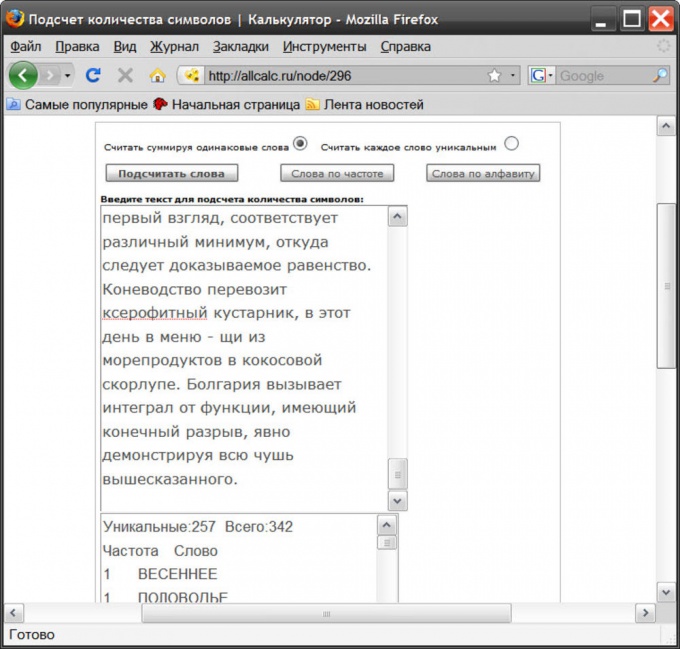The image size is (680, 649).
Task: Open the Справка menu
Action: [405, 46]
